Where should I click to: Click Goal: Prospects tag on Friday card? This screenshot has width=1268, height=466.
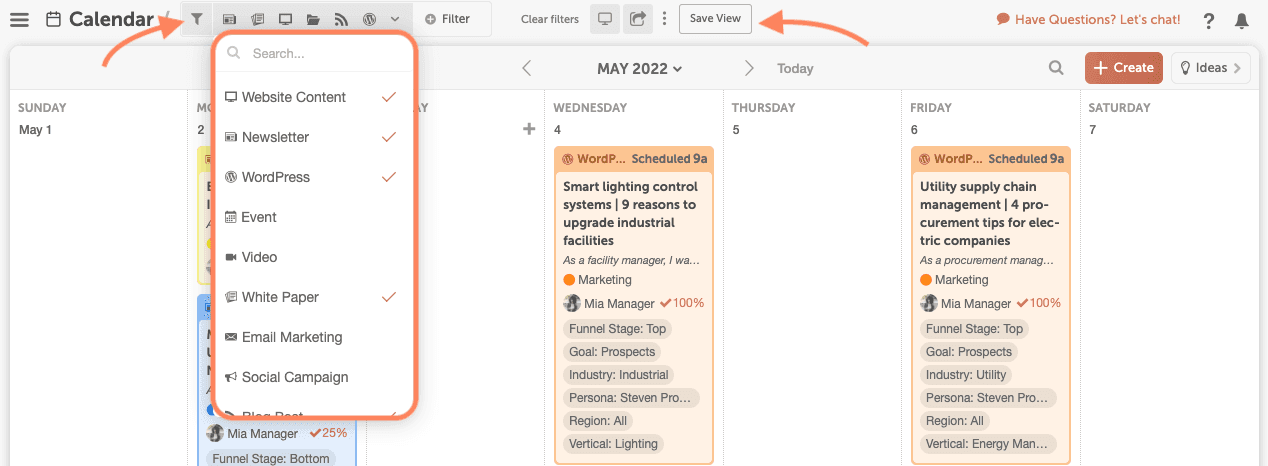click(969, 352)
